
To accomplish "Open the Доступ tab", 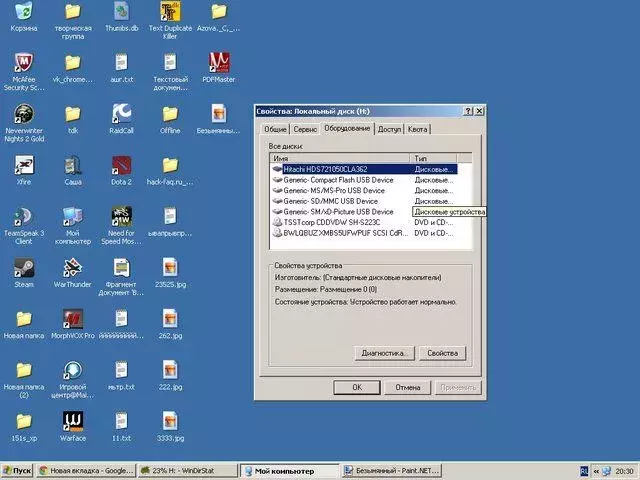I will tap(389, 129).
